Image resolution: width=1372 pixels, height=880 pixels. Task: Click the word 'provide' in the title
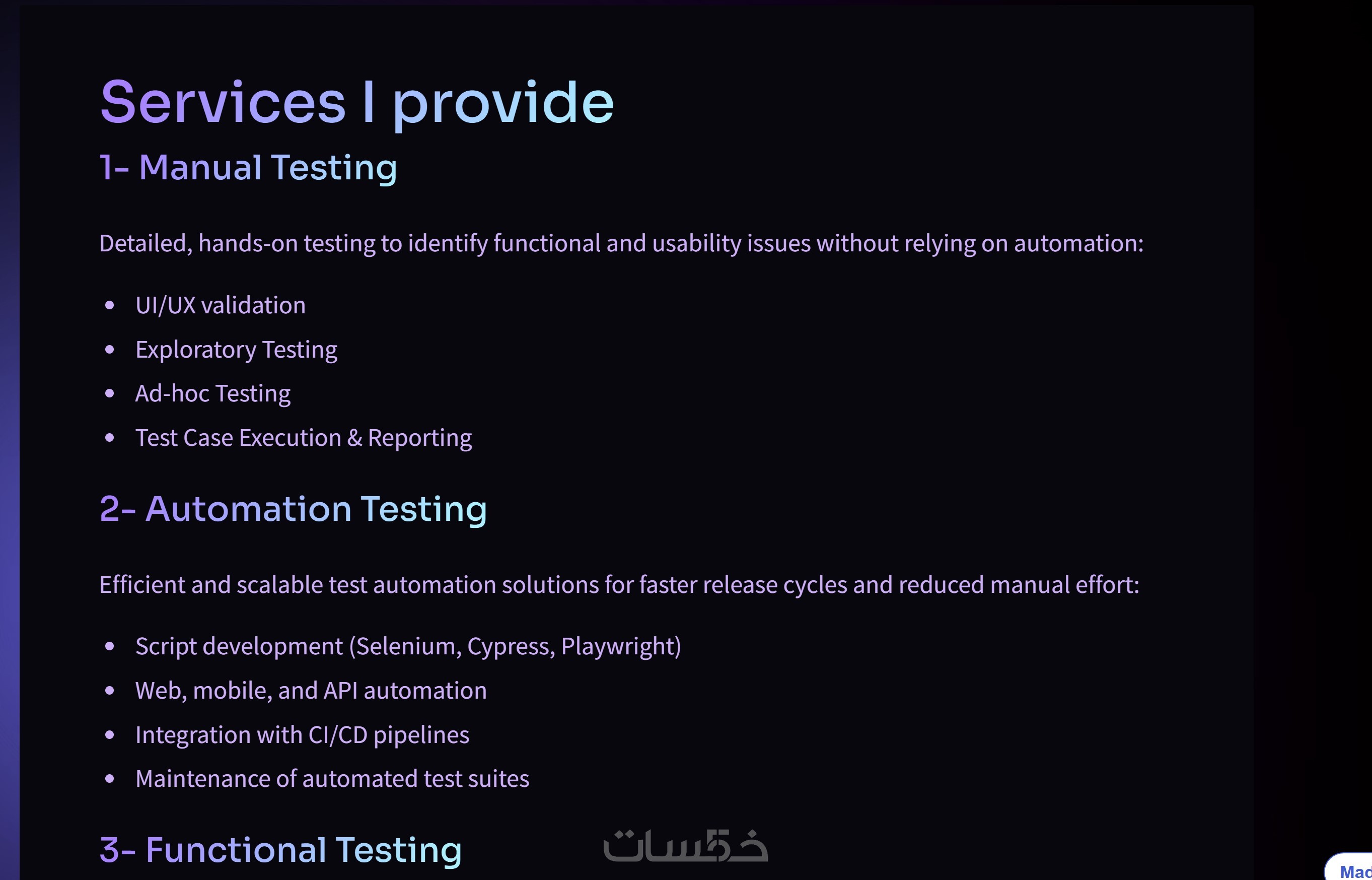(502, 102)
